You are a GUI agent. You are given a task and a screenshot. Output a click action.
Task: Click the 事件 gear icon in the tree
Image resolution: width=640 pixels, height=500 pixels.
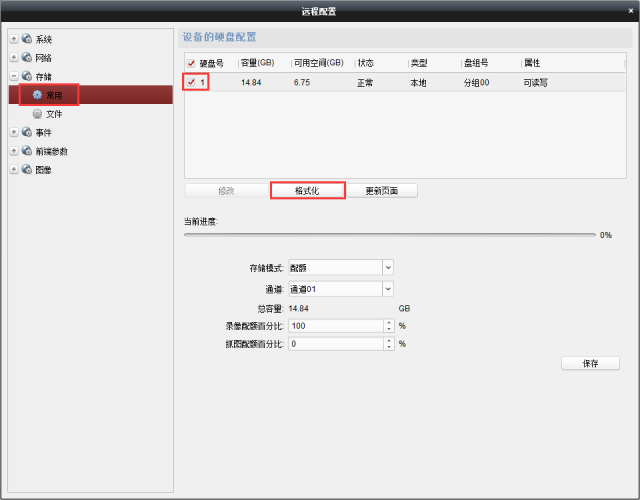coord(26,132)
